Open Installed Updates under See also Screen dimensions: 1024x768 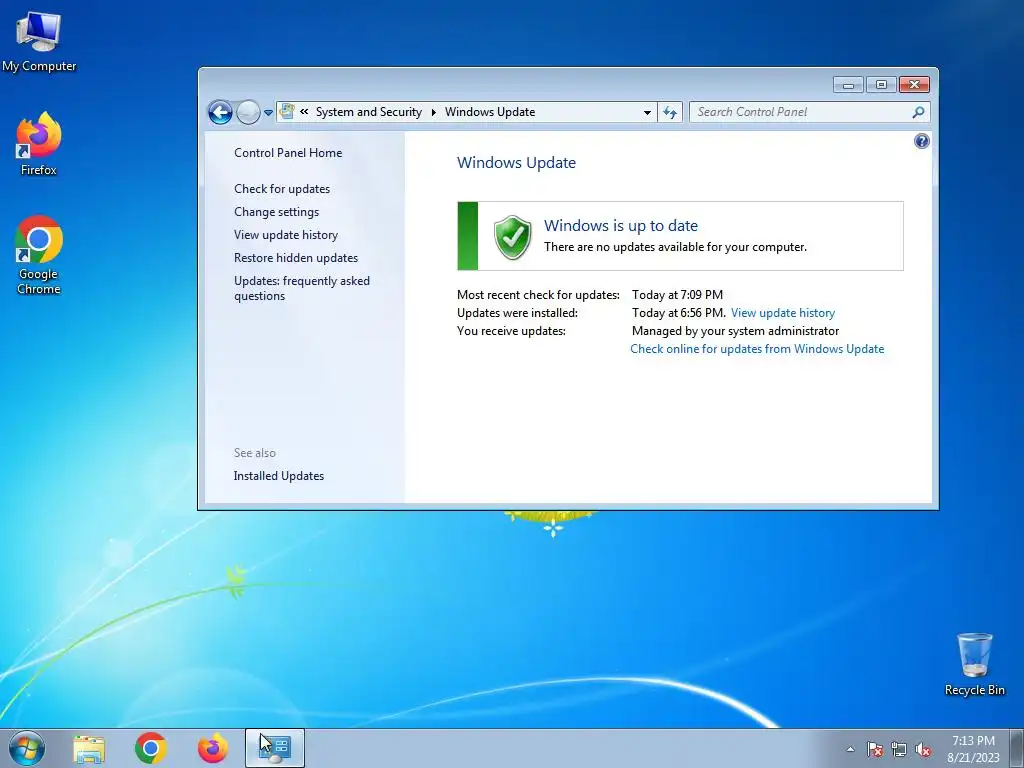click(x=279, y=476)
